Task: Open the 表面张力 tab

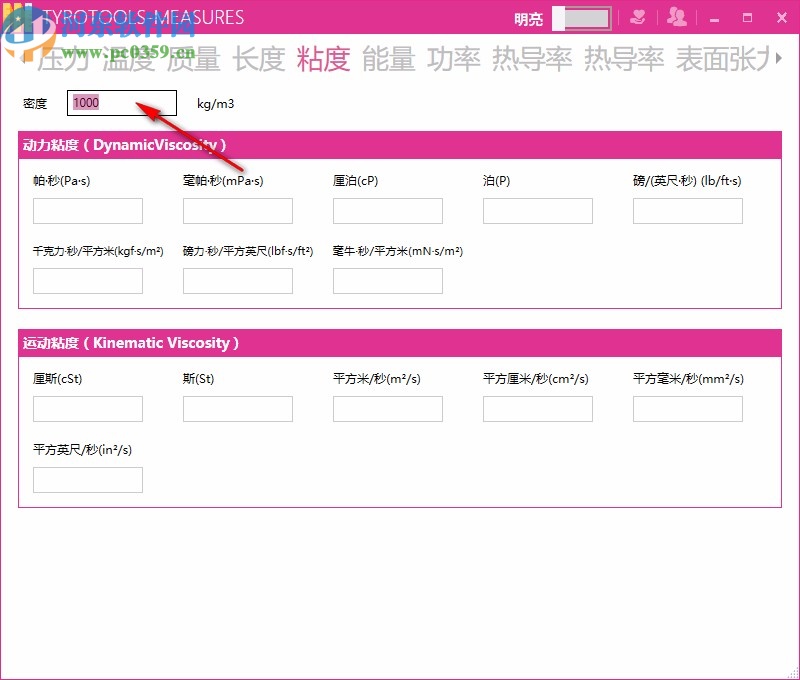Action: click(x=722, y=59)
